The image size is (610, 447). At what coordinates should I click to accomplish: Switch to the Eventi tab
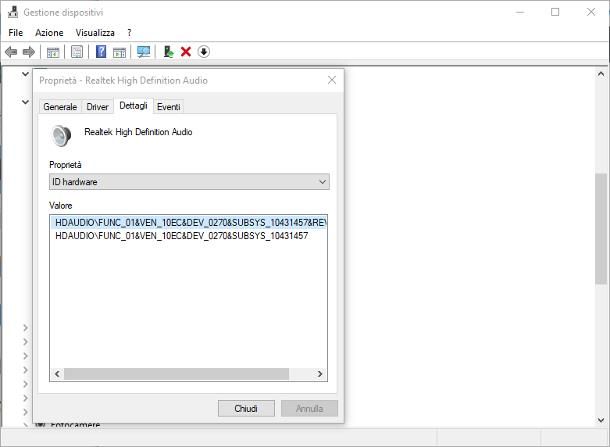tap(168, 107)
